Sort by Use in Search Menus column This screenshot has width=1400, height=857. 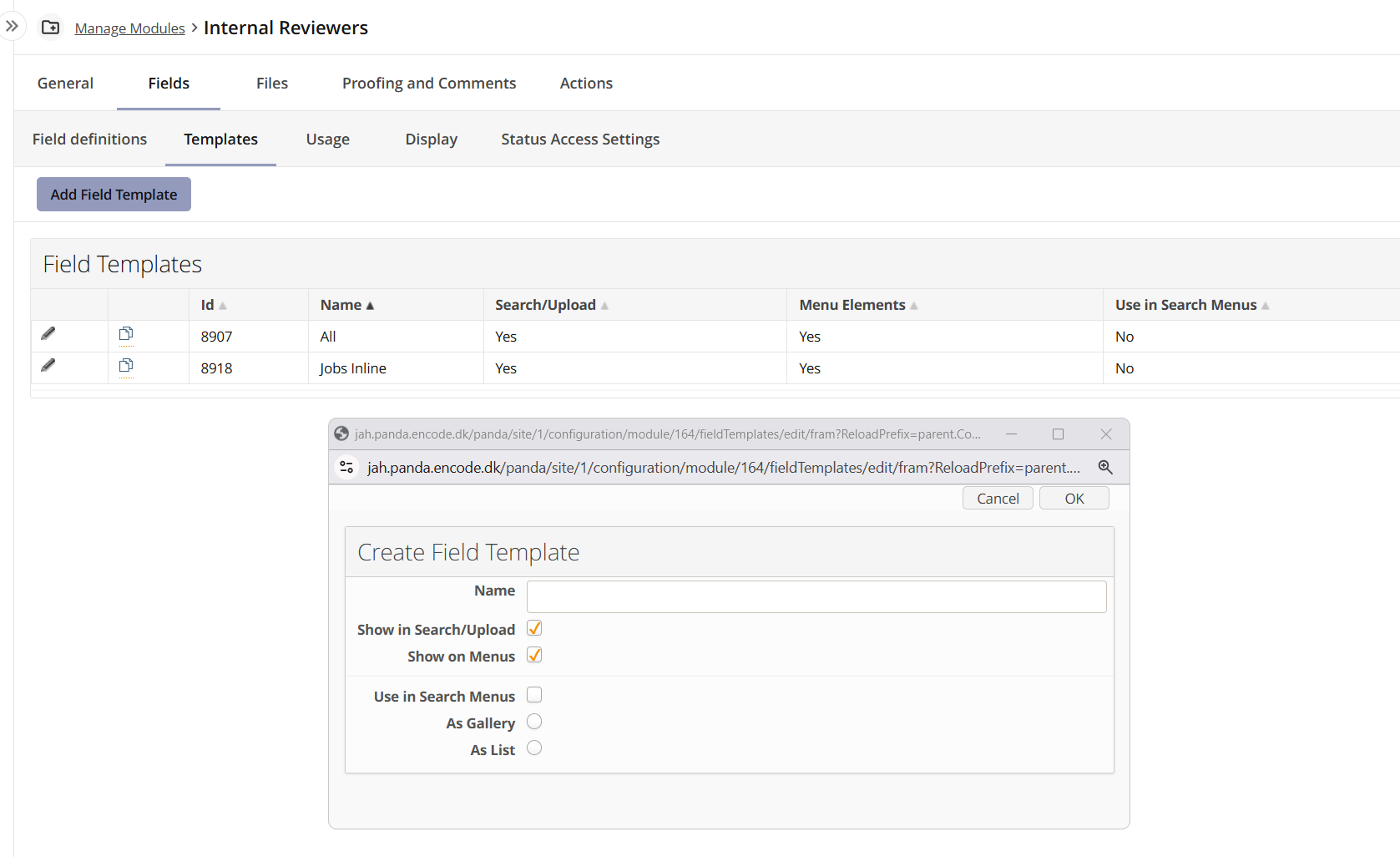(1192, 305)
